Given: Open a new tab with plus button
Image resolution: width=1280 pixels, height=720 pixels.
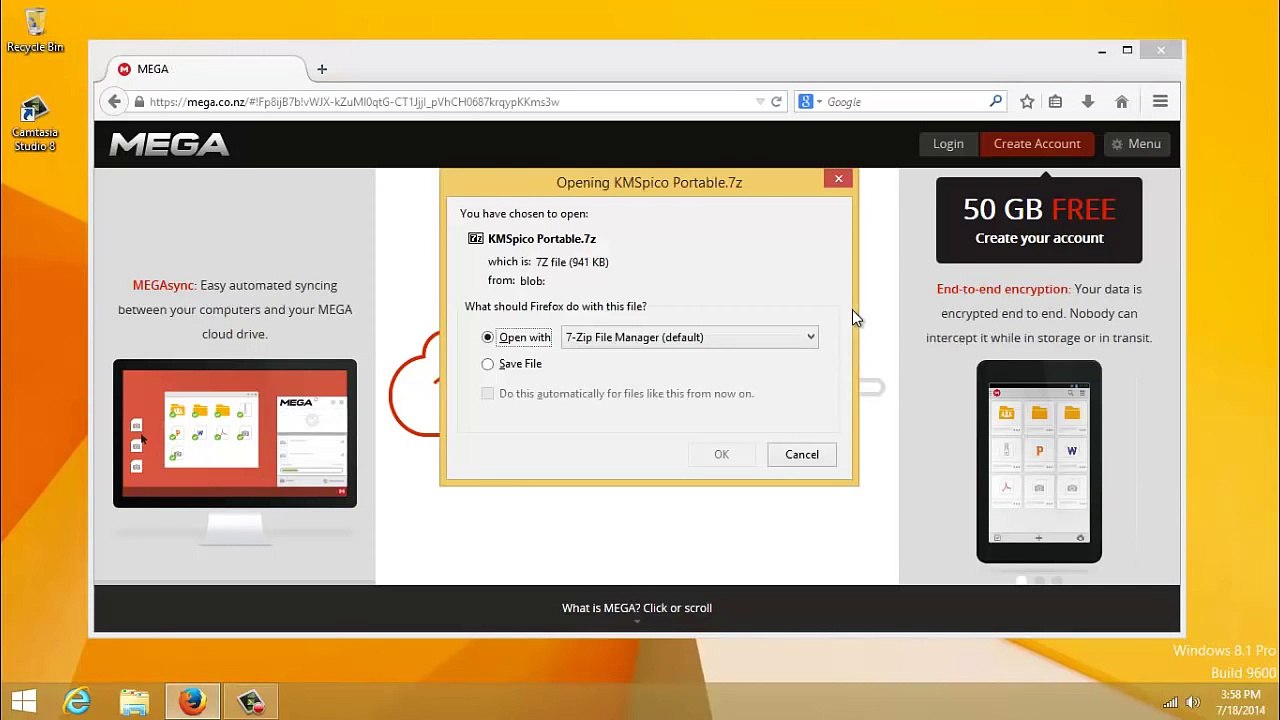Looking at the screenshot, I should tap(322, 69).
